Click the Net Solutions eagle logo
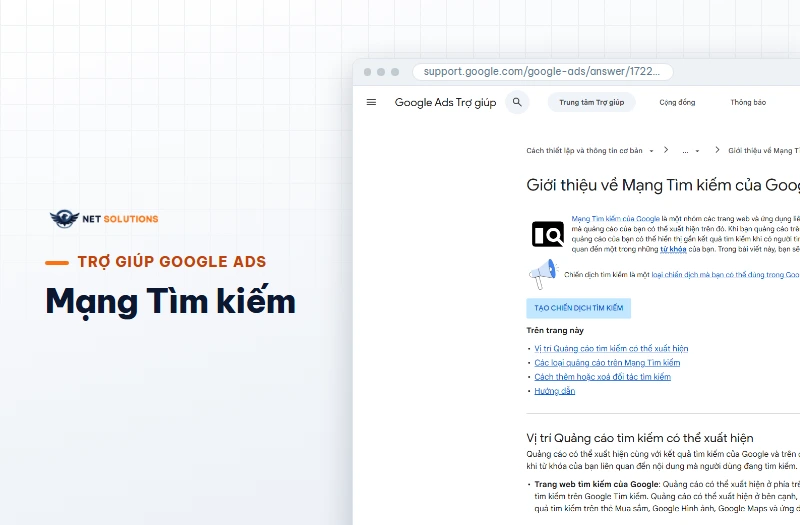 point(64,219)
